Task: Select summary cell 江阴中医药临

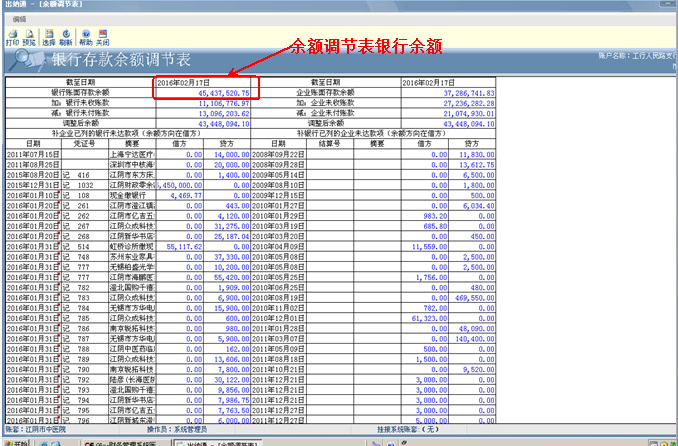Action: point(132,349)
